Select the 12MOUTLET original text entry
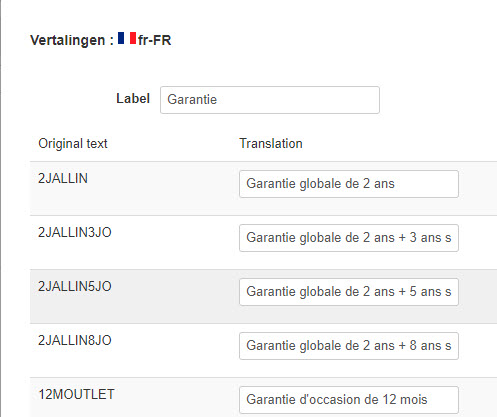 tap(76, 395)
